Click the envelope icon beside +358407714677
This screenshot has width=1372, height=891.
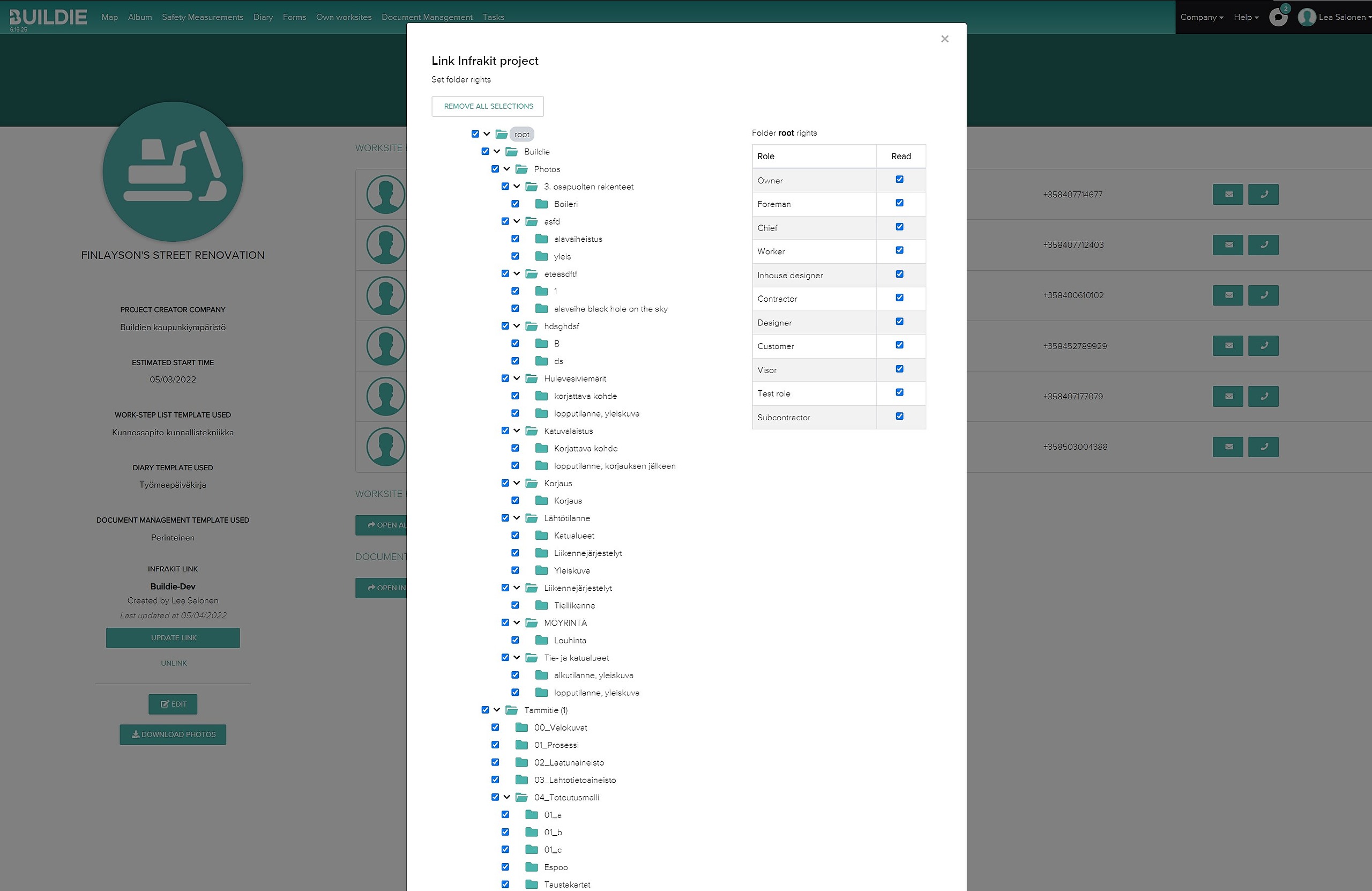pos(1228,195)
